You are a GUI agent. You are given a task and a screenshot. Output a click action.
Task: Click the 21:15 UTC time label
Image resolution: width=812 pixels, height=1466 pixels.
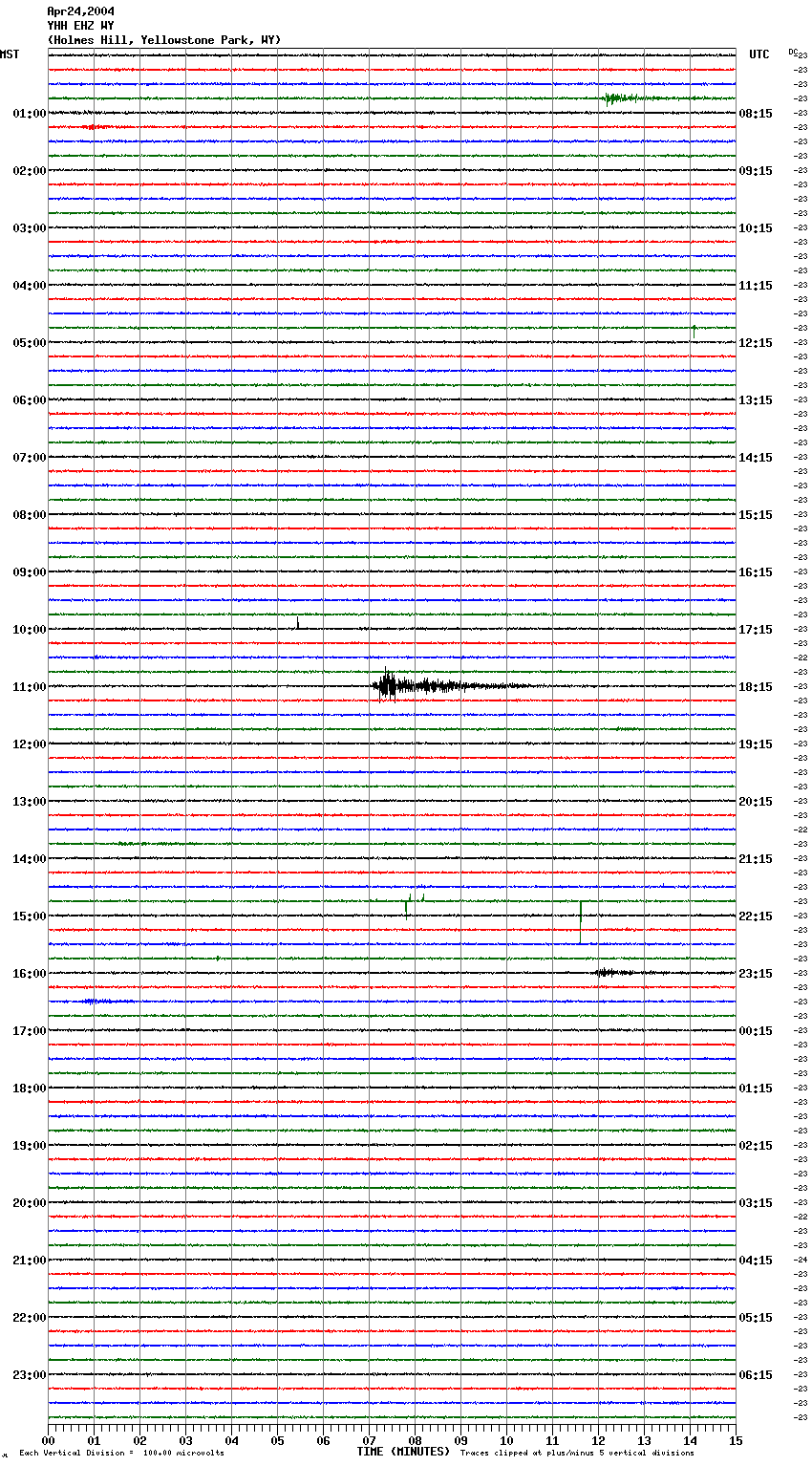click(x=756, y=859)
